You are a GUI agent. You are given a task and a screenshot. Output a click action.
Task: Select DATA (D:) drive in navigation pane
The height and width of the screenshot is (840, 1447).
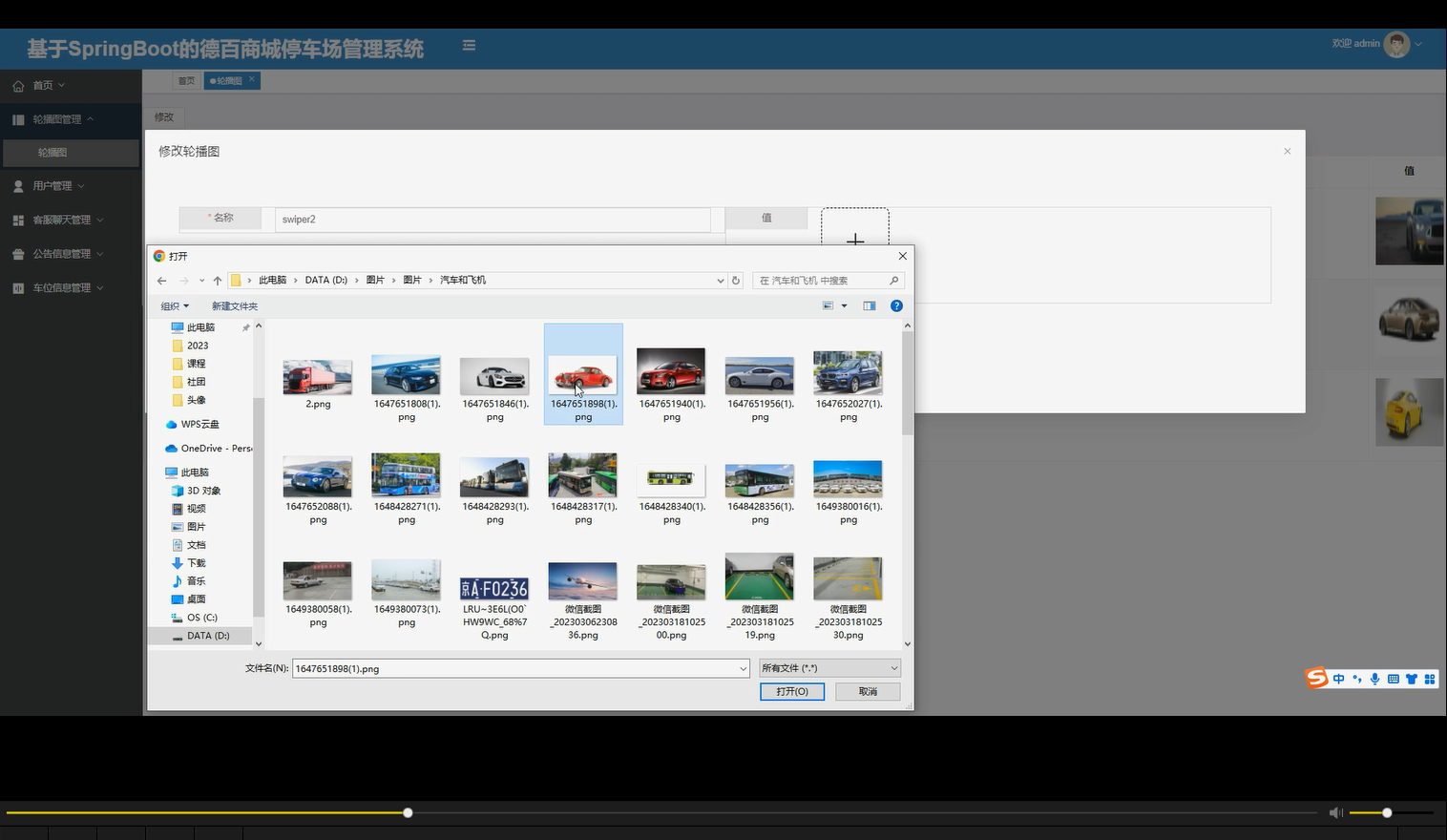click(208, 636)
